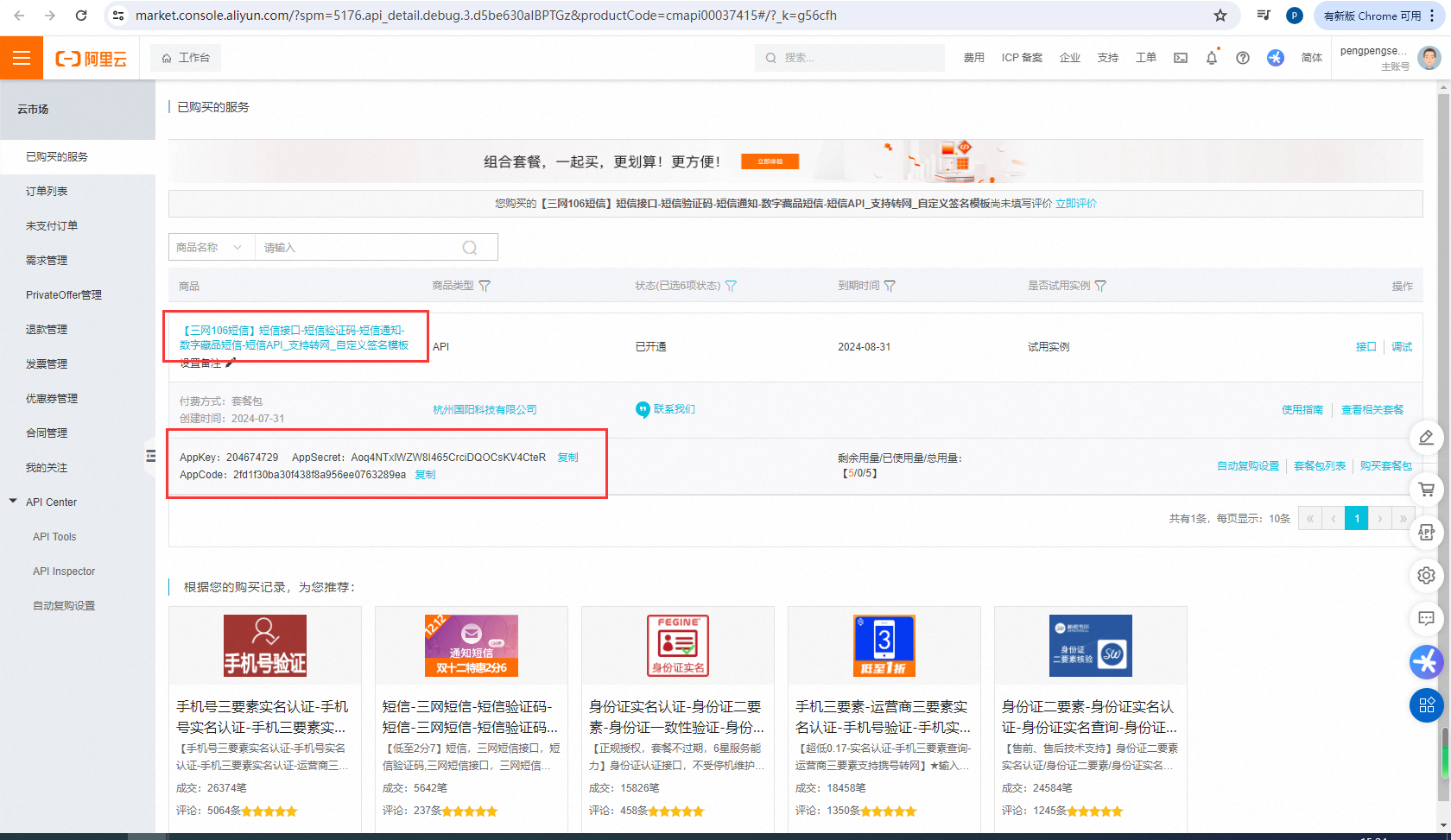Open the floating chat message icon
Viewport: 1451px width, 840px height.
1427,618
